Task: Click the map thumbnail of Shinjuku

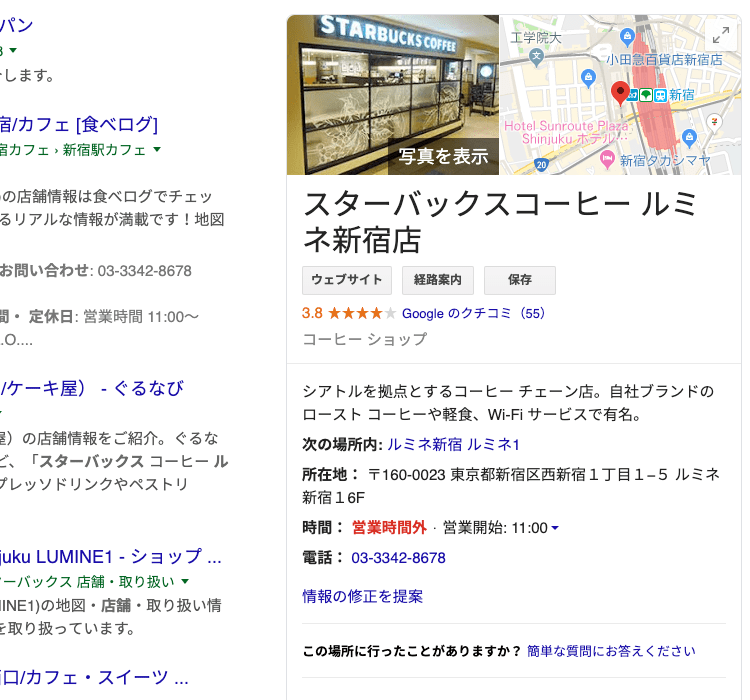Action: [x=620, y=95]
